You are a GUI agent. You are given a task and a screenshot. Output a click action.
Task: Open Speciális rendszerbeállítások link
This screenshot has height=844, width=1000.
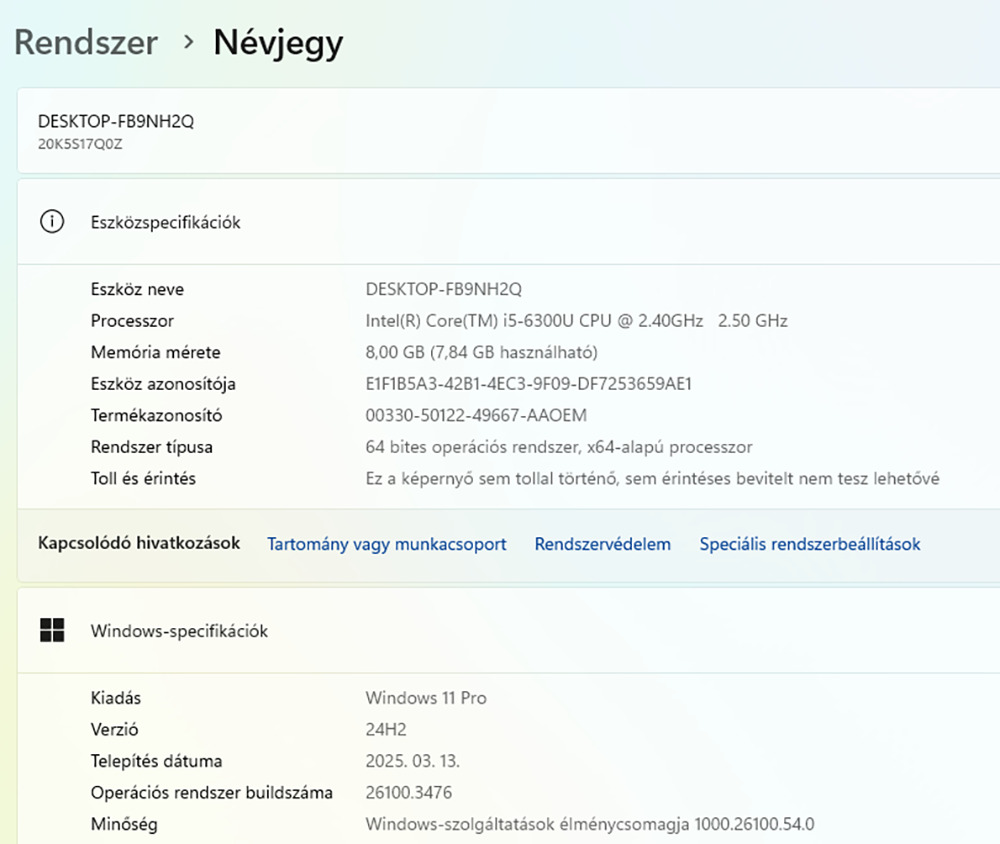pos(810,544)
